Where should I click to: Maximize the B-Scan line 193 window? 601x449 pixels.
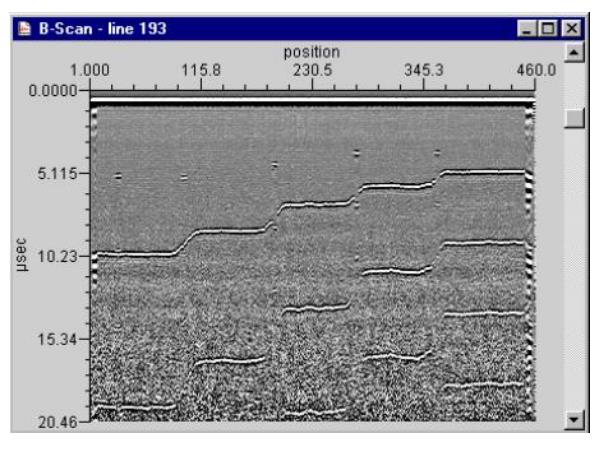coord(547,29)
